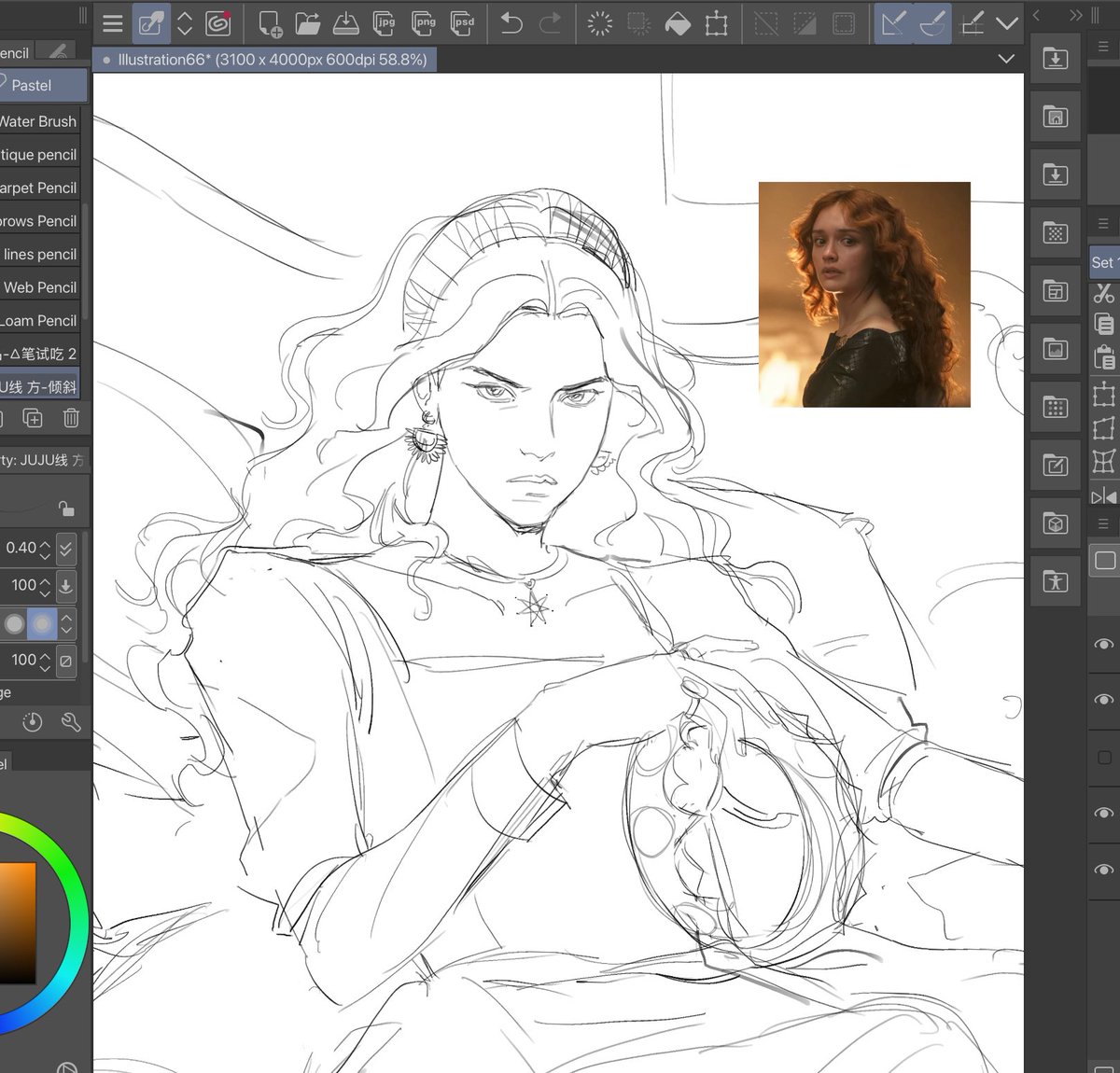Export the canvas as png
This screenshot has width=1120, height=1073.
[424, 24]
